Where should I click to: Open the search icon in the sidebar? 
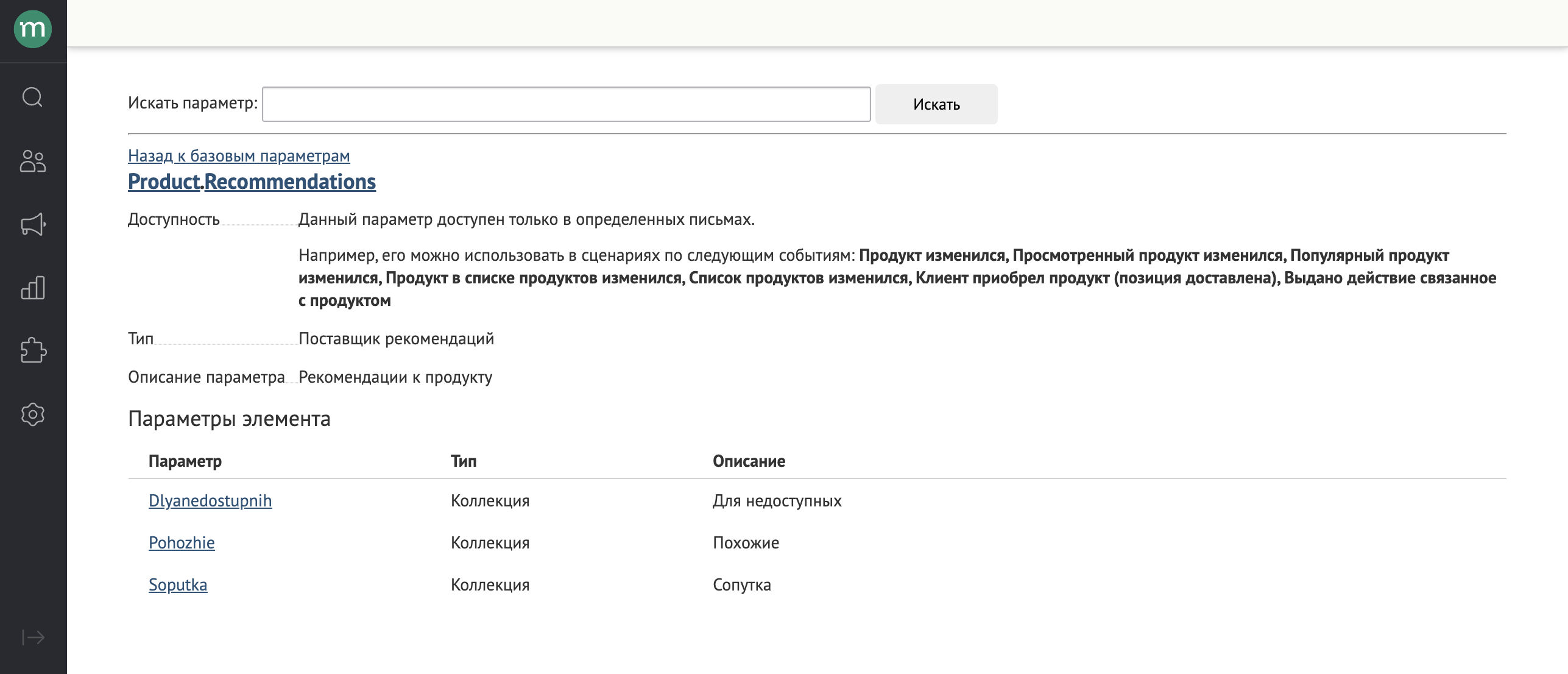(33, 97)
